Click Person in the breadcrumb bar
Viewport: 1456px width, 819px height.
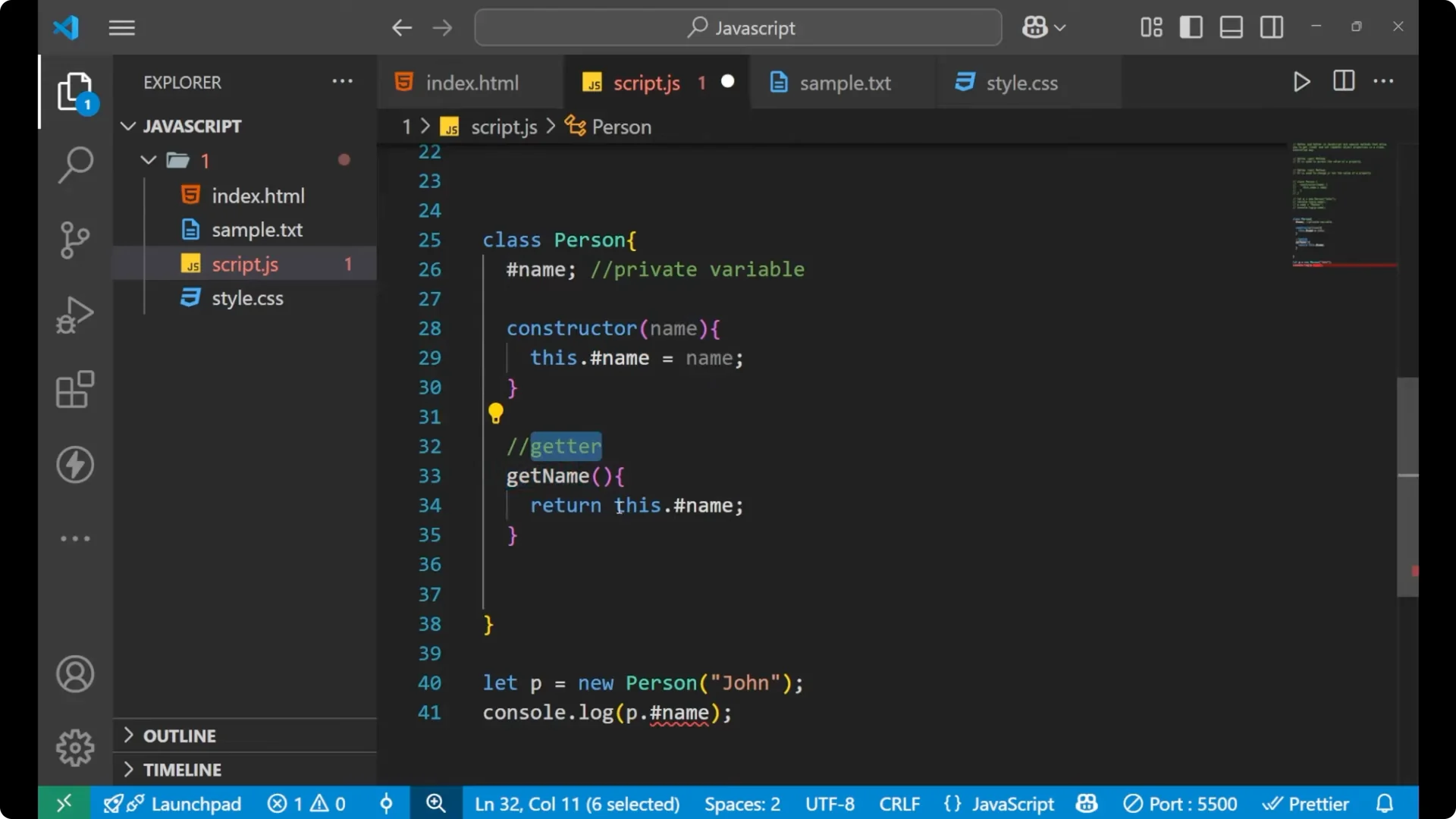(620, 126)
